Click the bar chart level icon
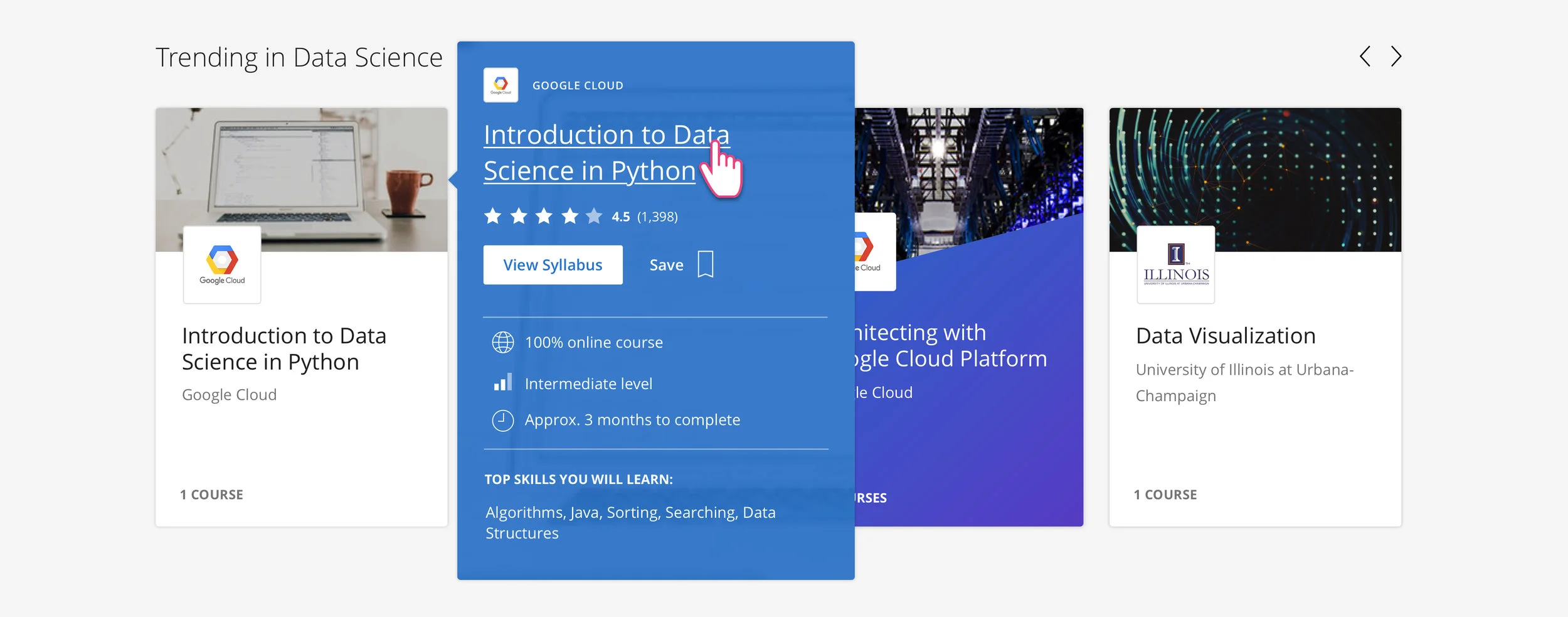The height and width of the screenshot is (617, 1568). 502,382
